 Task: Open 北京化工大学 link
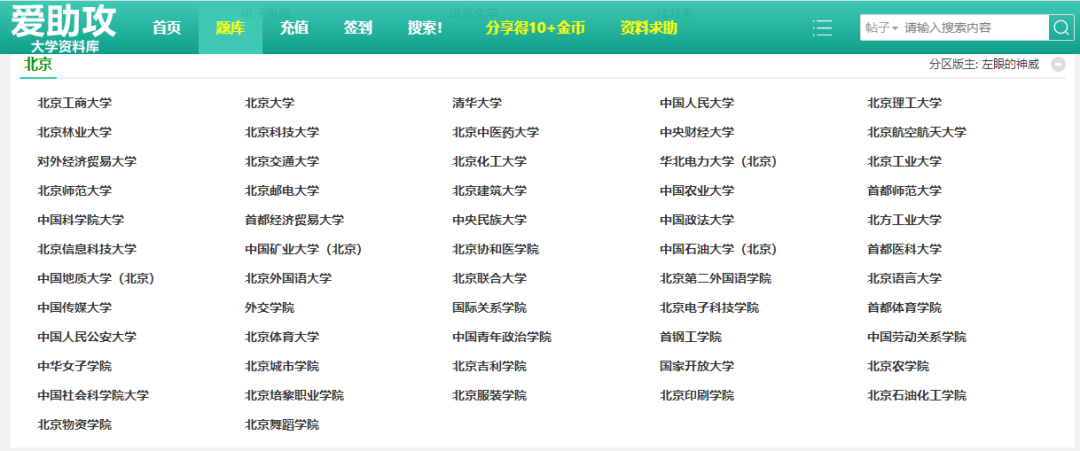coord(489,162)
